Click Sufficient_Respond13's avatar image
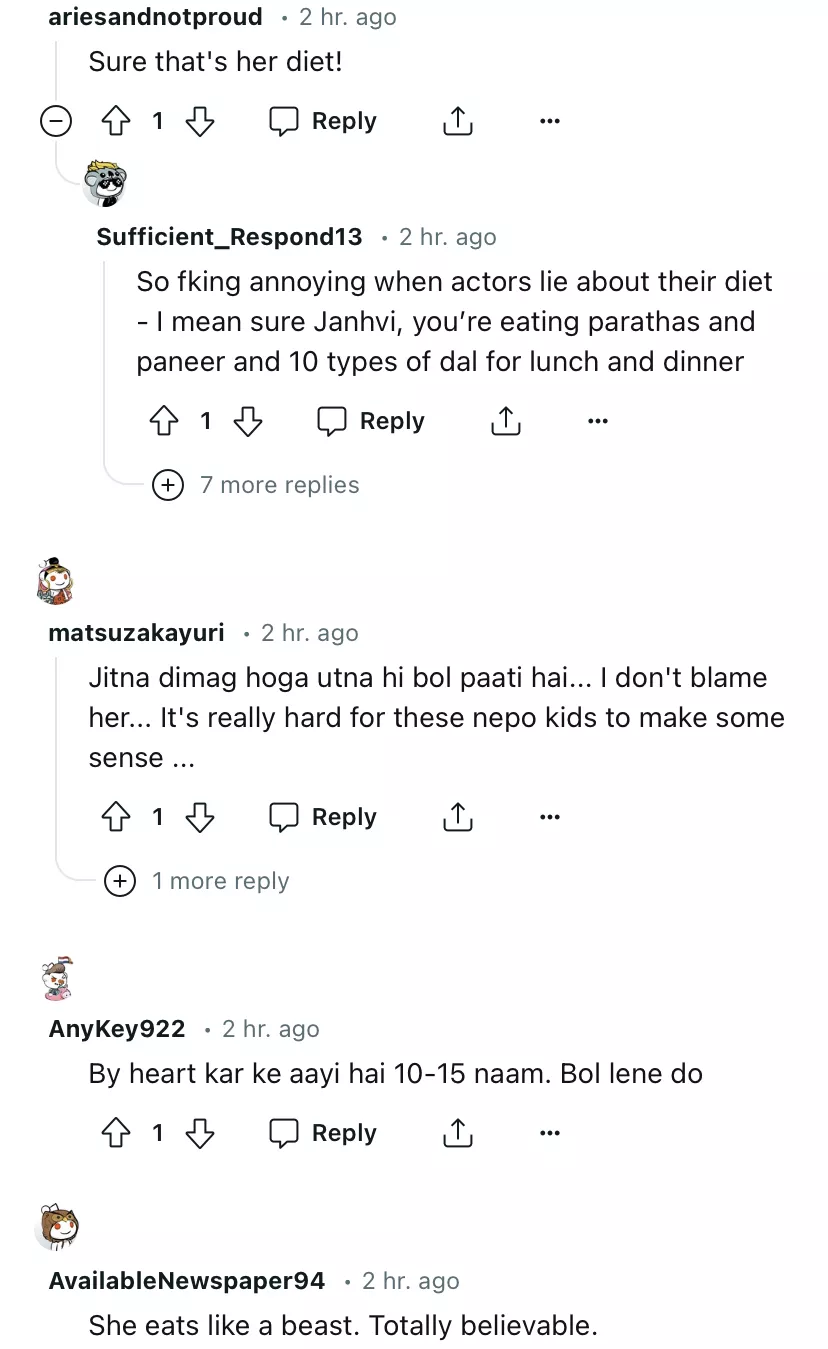The width and height of the screenshot is (828, 1349). (x=104, y=183)
